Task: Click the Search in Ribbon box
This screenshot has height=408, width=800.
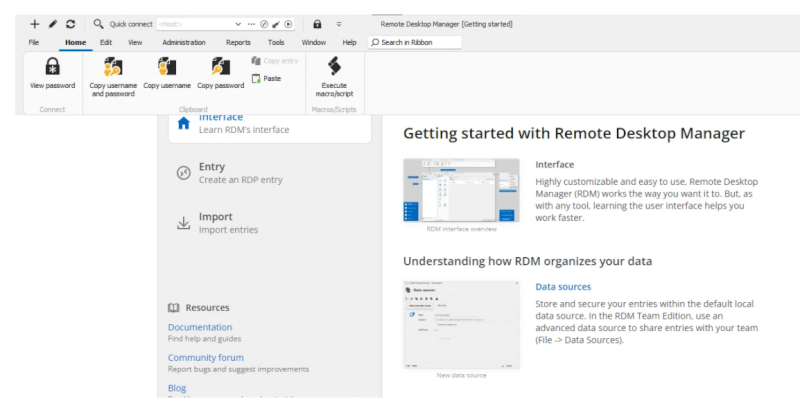Action: (x=415, y=42)
